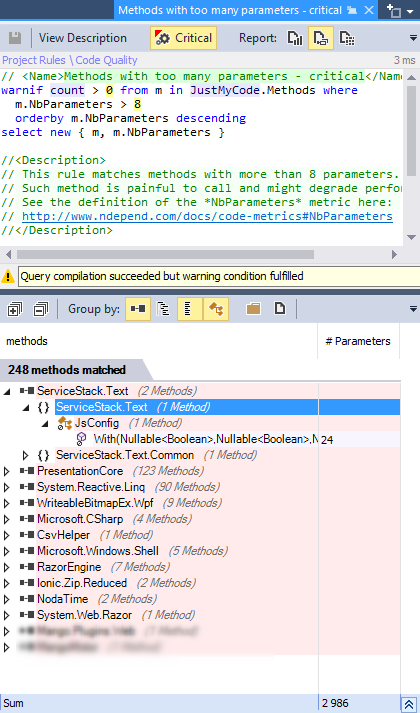This screenshot has height=713, width=420.
Task: Follow the Project Rules breadcrumb link
Action: pyautogui.click(x=34, y=60)
